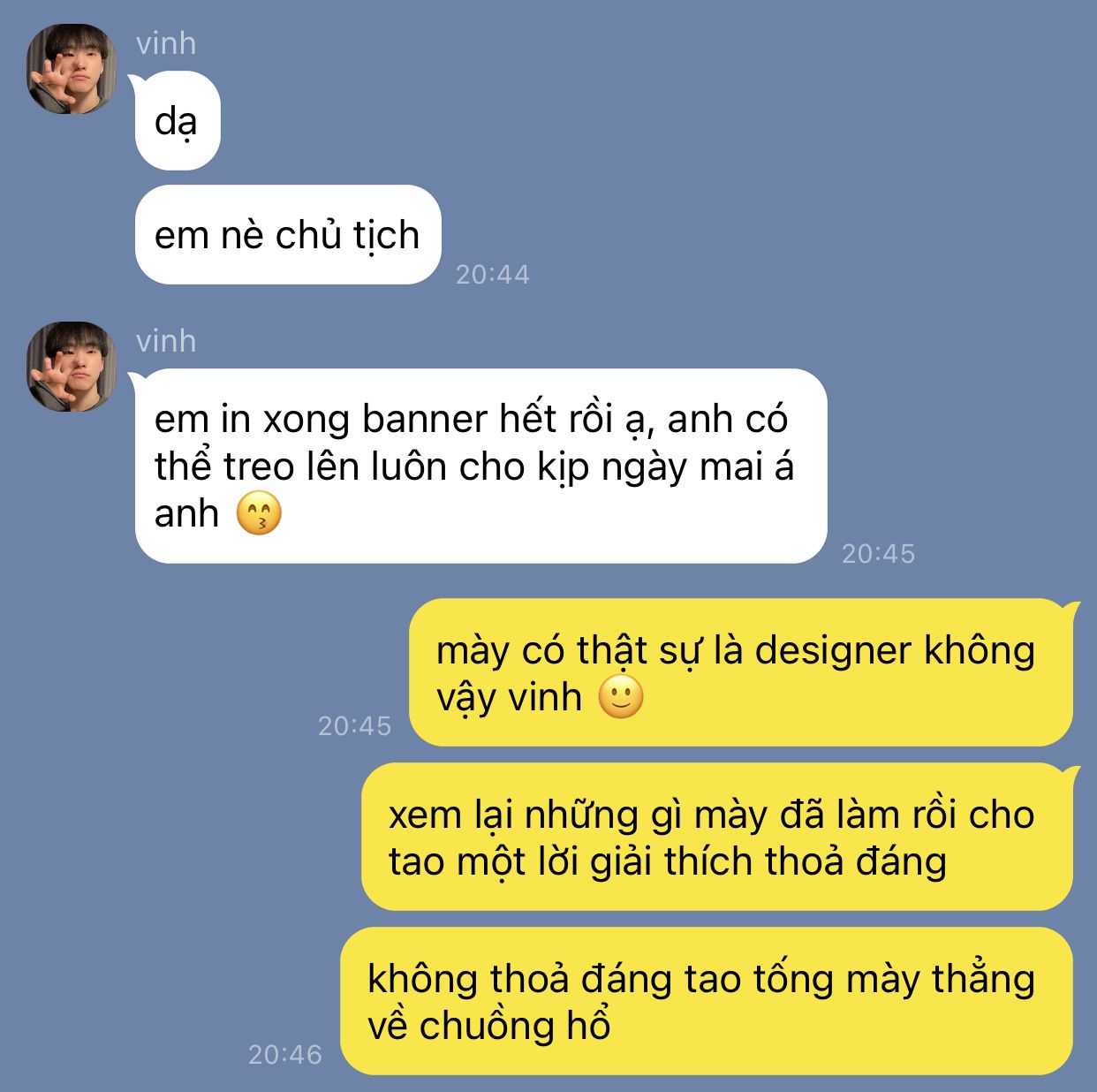Select the "em nè chủ tịch" bubble
Screen dimensions: 1097x1092
(x=287, y=235)
